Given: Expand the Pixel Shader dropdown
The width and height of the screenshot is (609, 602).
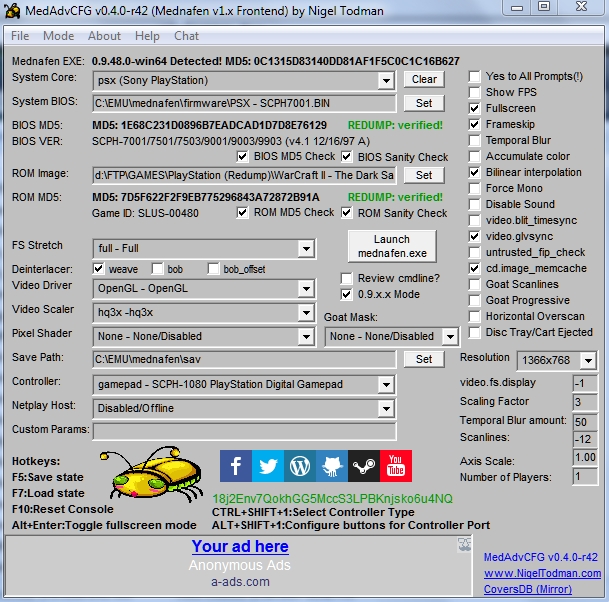Looking at the screenshot, I should coord(306,337).
